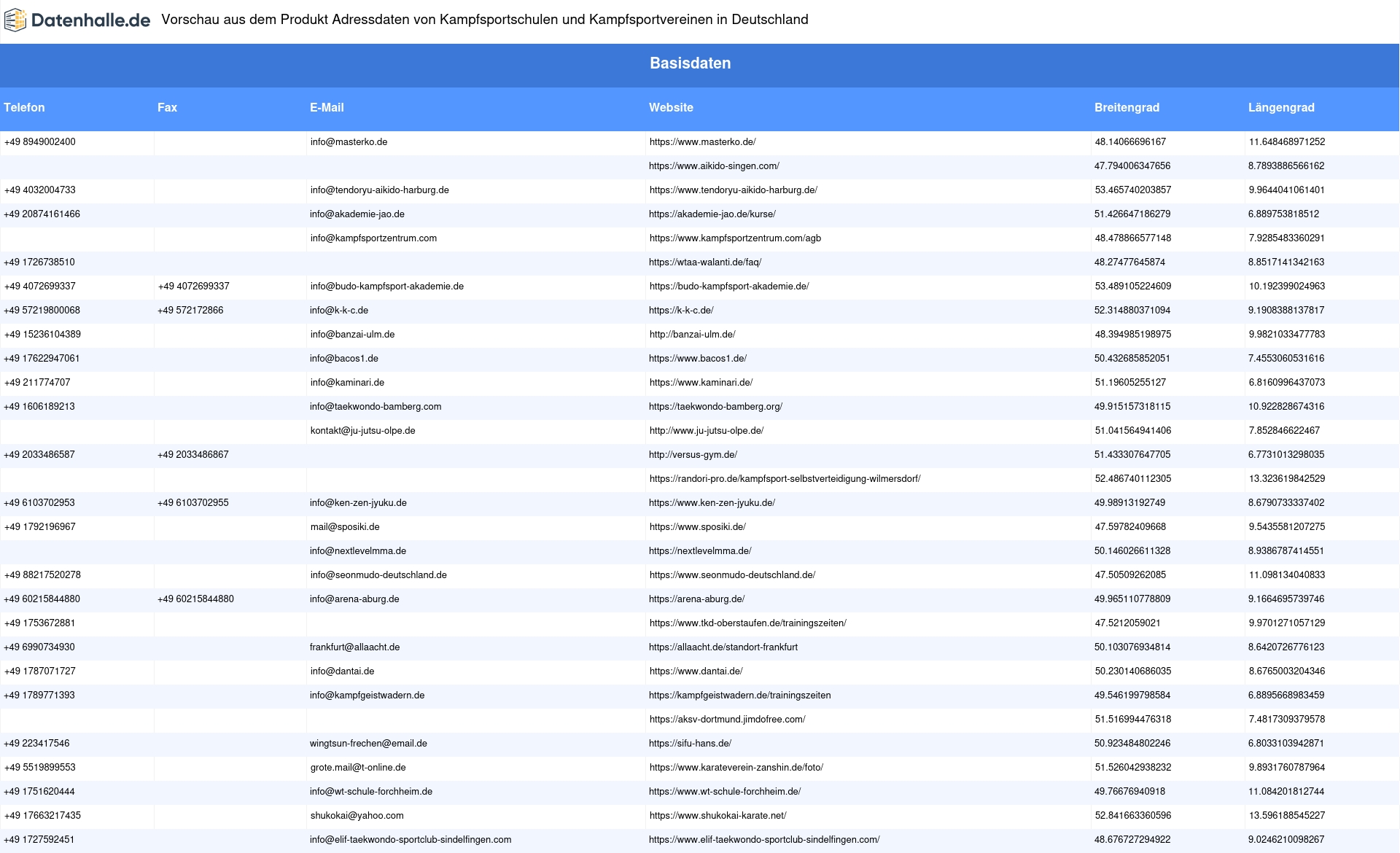
Task: Click email info@k-k-c.de
Action: coord(339,311)
